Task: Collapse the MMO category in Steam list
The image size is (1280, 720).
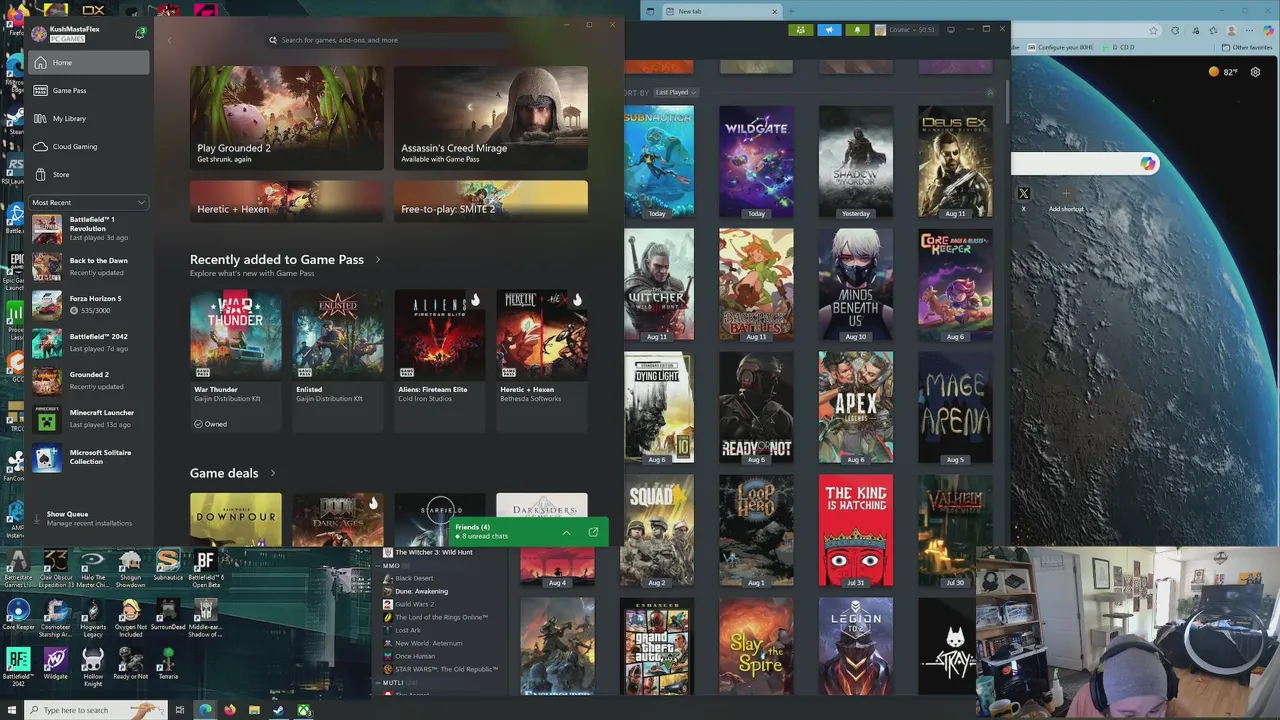Action: click(379, 566)
